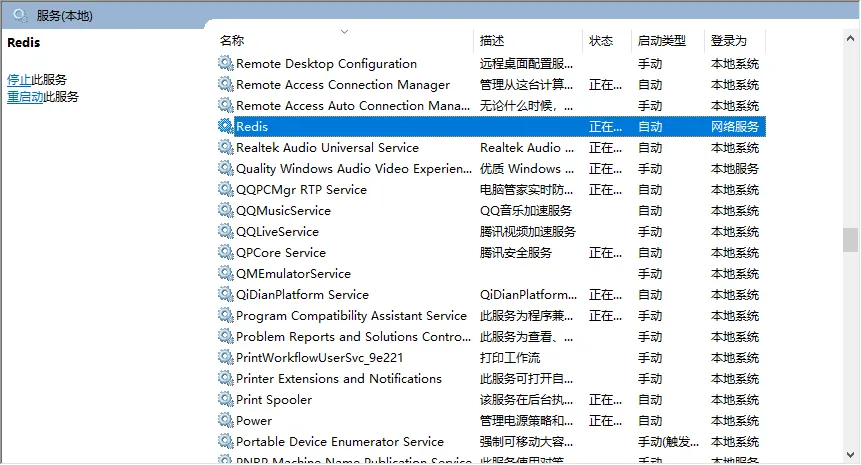
Task: Click 重启动 link to restart Redis
Action: pyautogui.click(x=25, y=97)
